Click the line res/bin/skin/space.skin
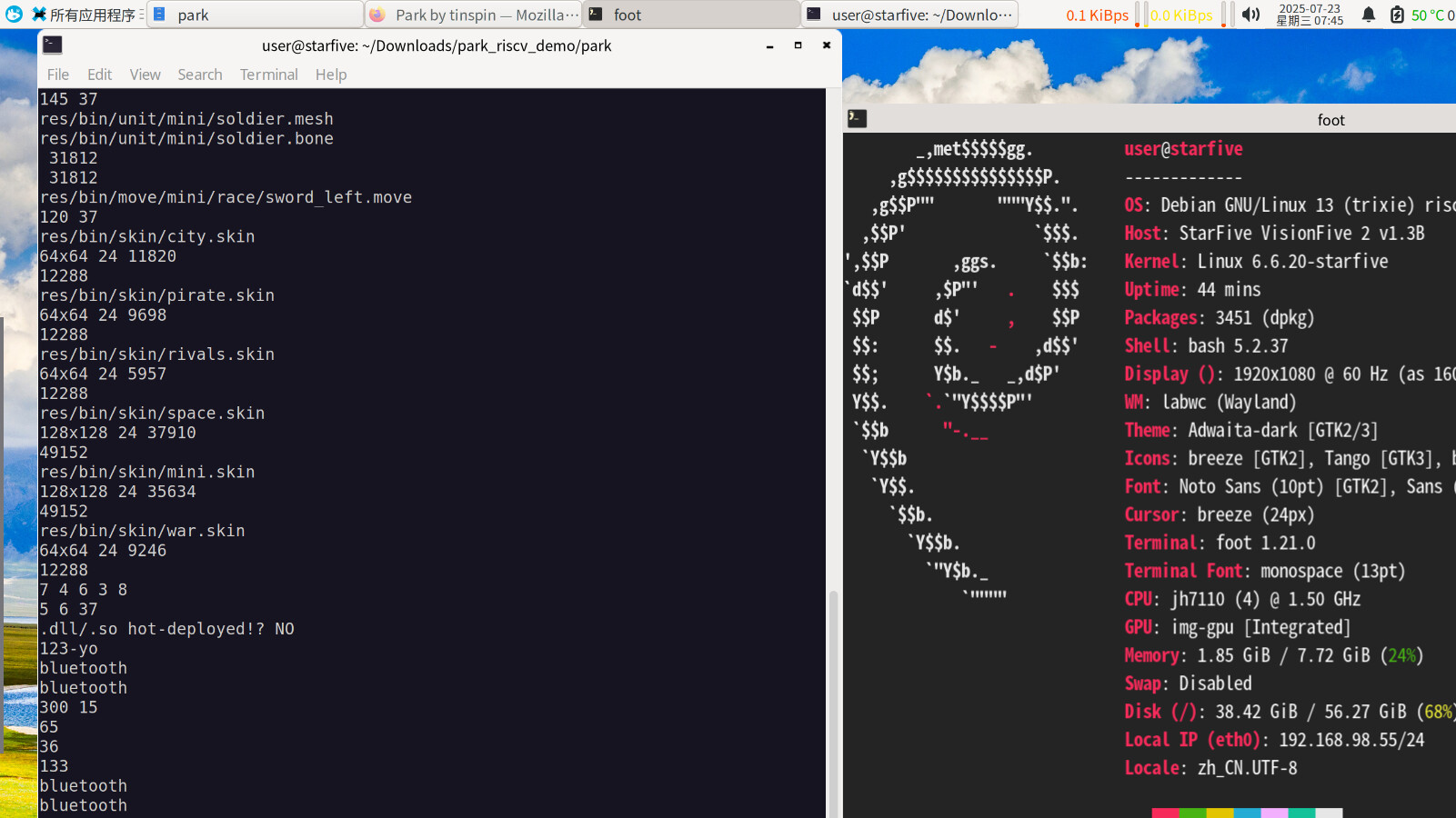This screenshot has width=1456, height=818. click(152, 414)
